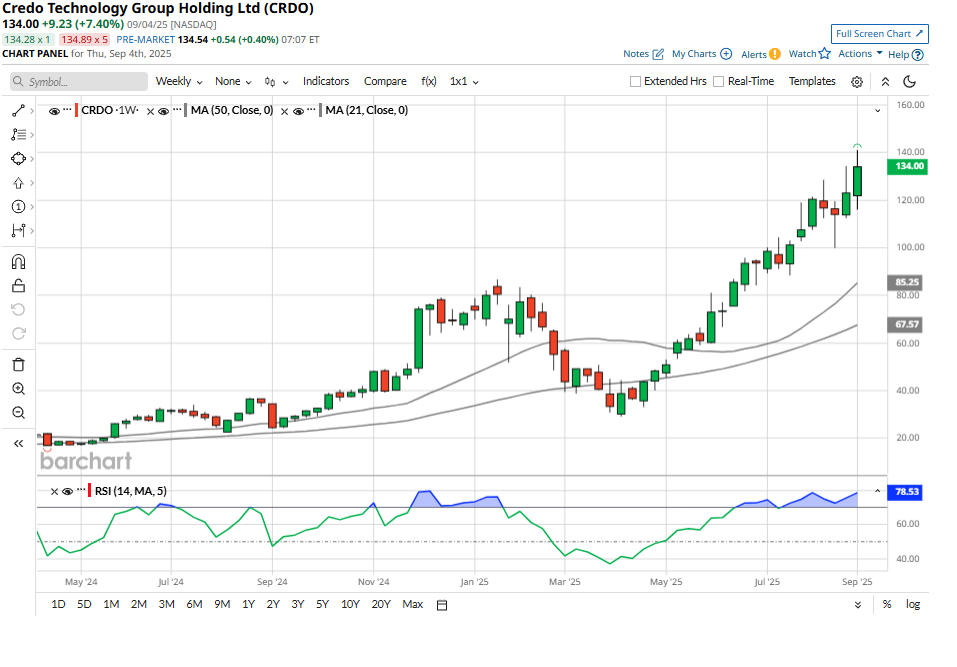Zoom in on the chart

[18, 389]
